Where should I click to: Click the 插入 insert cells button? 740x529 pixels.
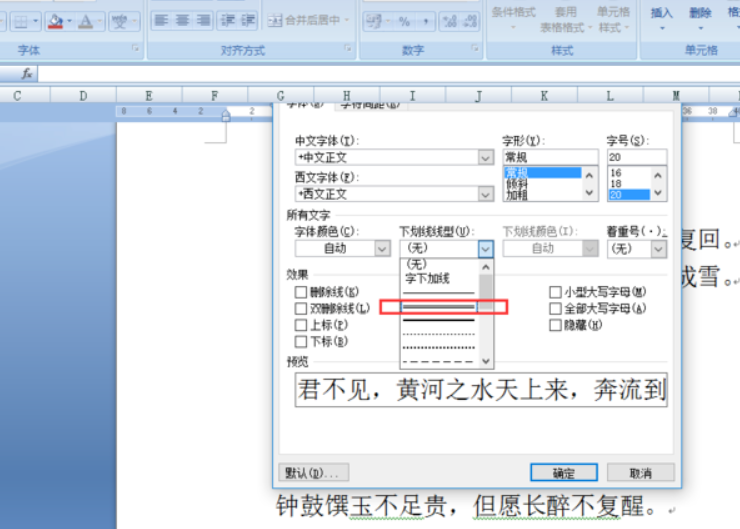661,19
